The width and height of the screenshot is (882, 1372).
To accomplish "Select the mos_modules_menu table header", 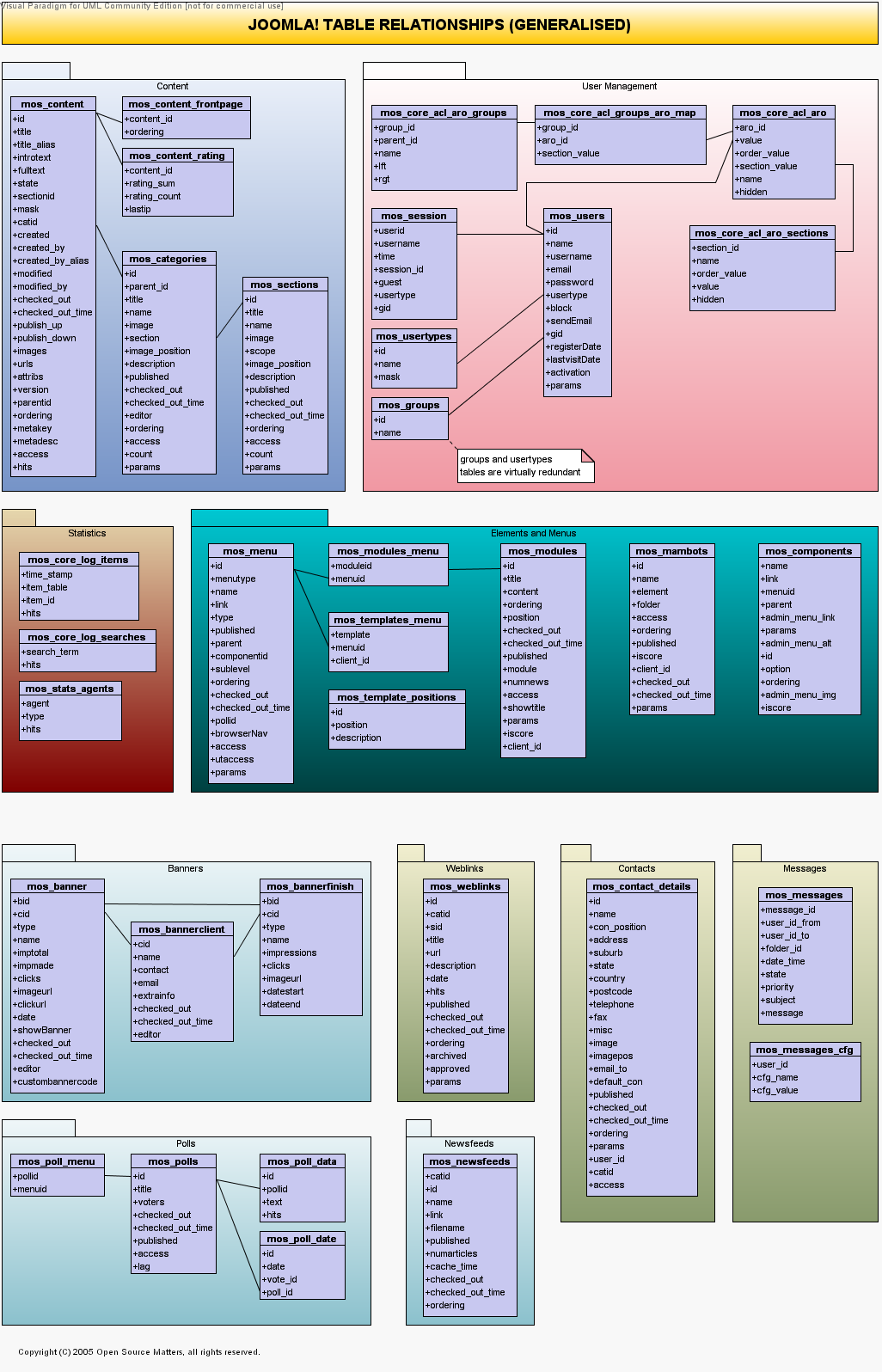I will (x=388, y=551).
